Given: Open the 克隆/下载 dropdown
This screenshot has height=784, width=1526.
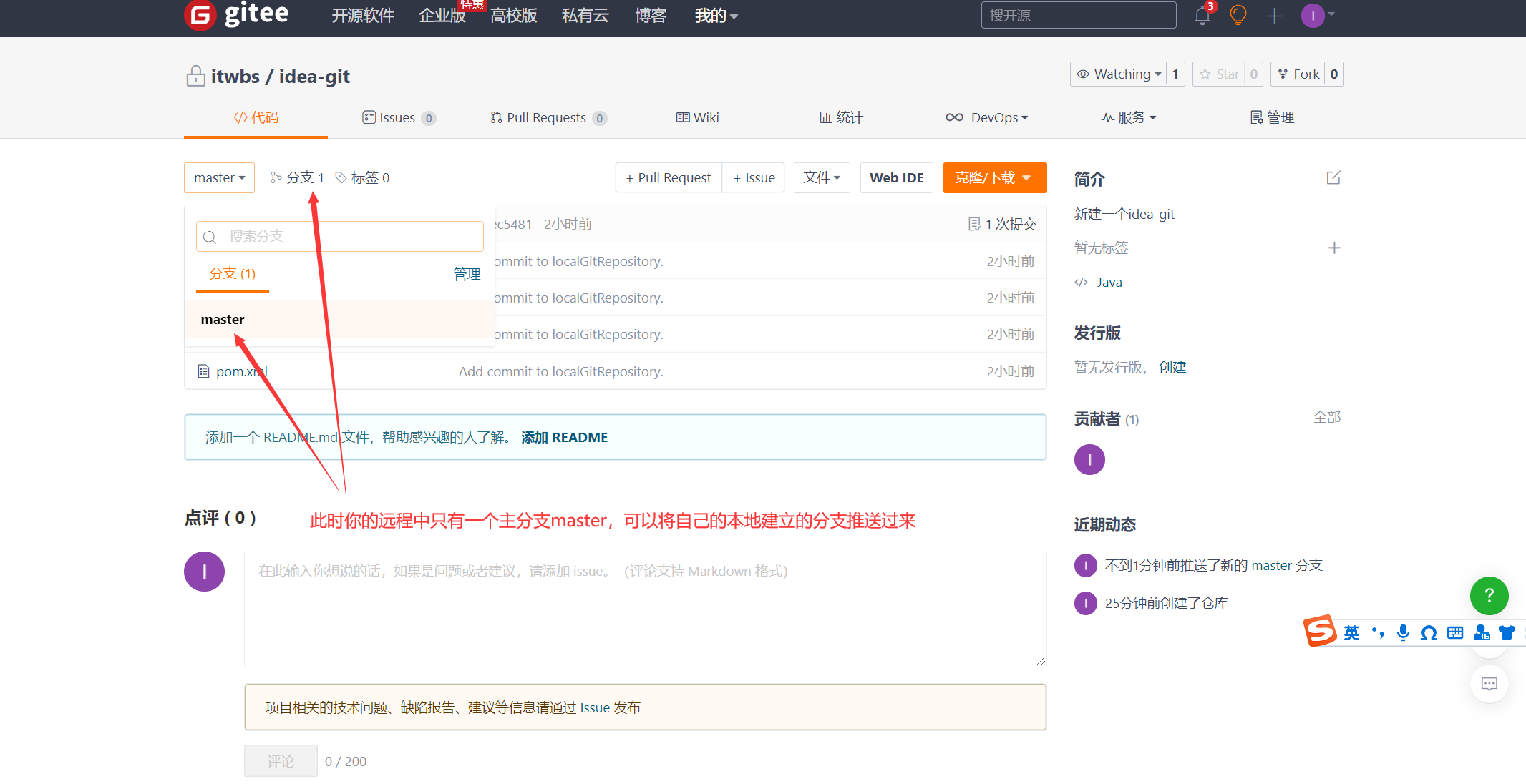Looking at the screenshot, I should (995, 177).
